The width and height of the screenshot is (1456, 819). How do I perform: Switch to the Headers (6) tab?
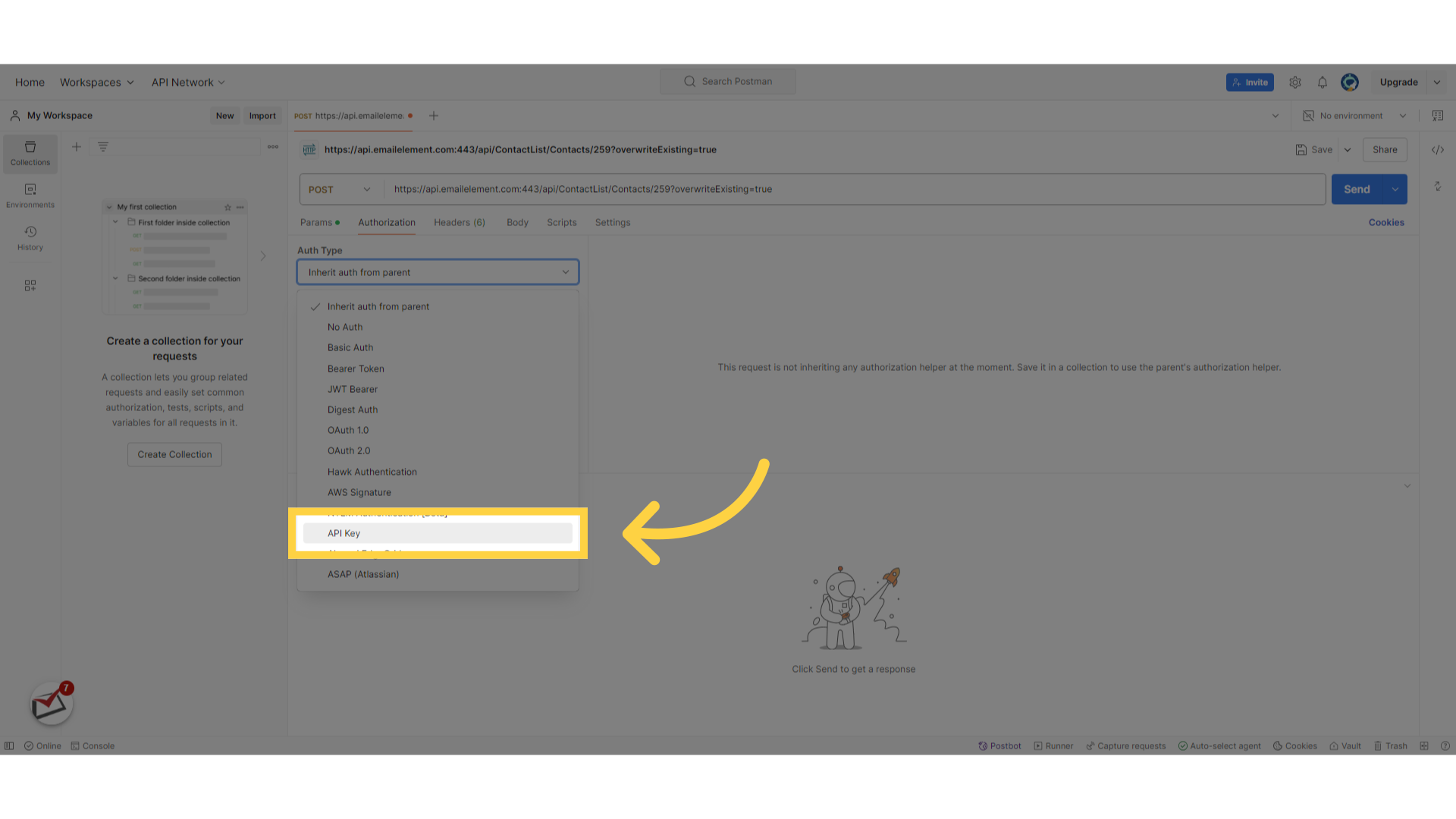(x=460, y=222)
